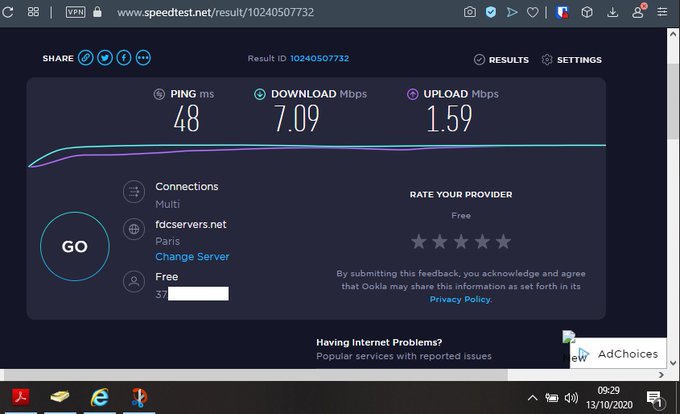This screenshot has width=680, height=414.
Task: Click the provider person icon beside Free
Action: coord(134,281)
